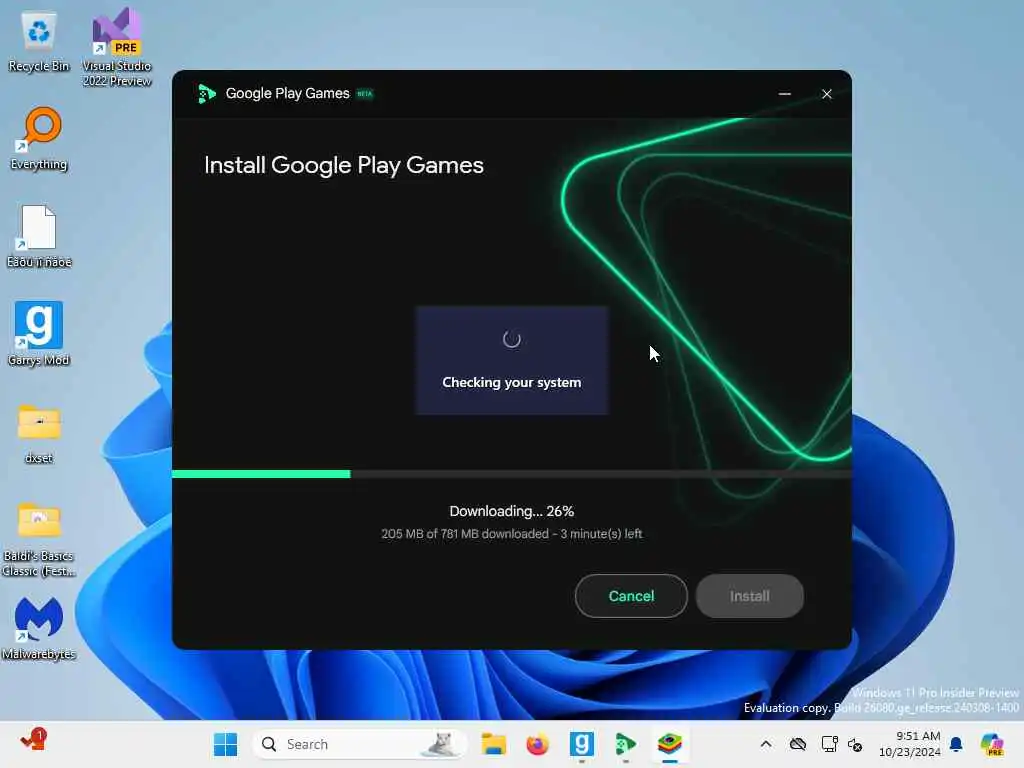Click the 'Checking your system' panel

click(511, 360)
